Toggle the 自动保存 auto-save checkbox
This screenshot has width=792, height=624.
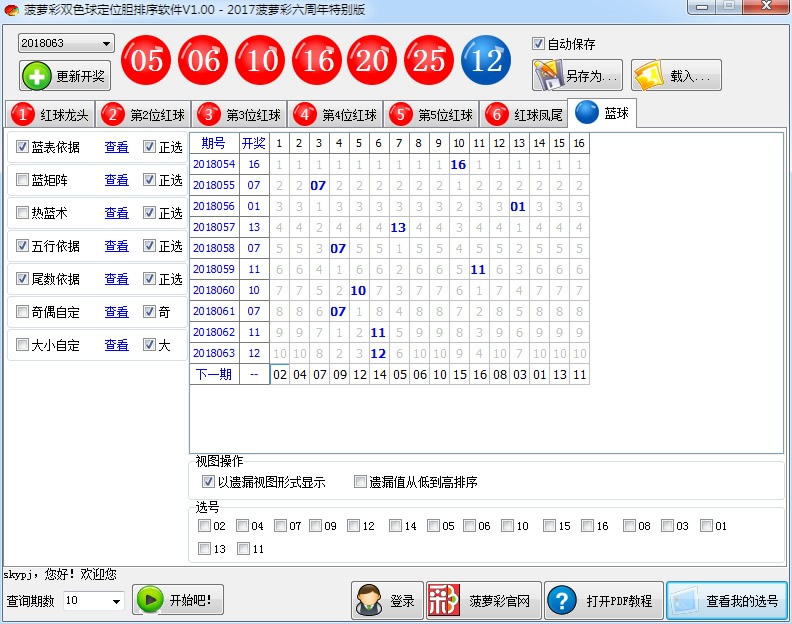point(539,44)
